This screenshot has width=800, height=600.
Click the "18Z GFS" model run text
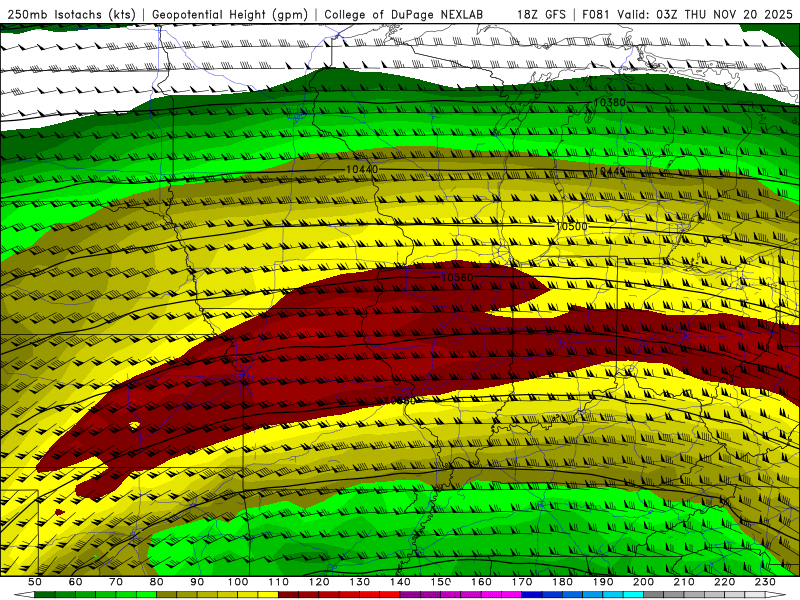[x=541, y=14]
